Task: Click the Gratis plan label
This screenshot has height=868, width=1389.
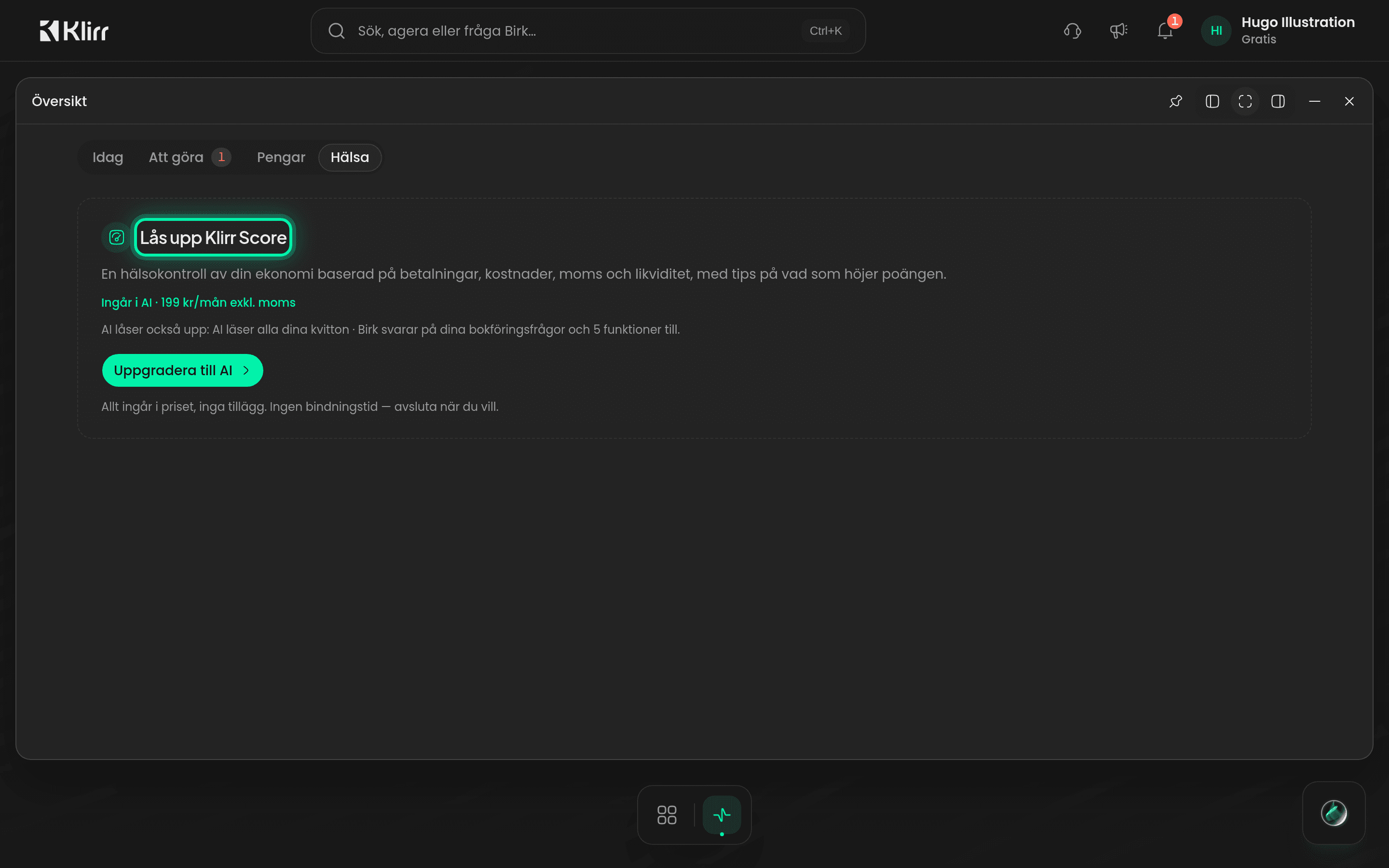Action: click(1259, 40)
